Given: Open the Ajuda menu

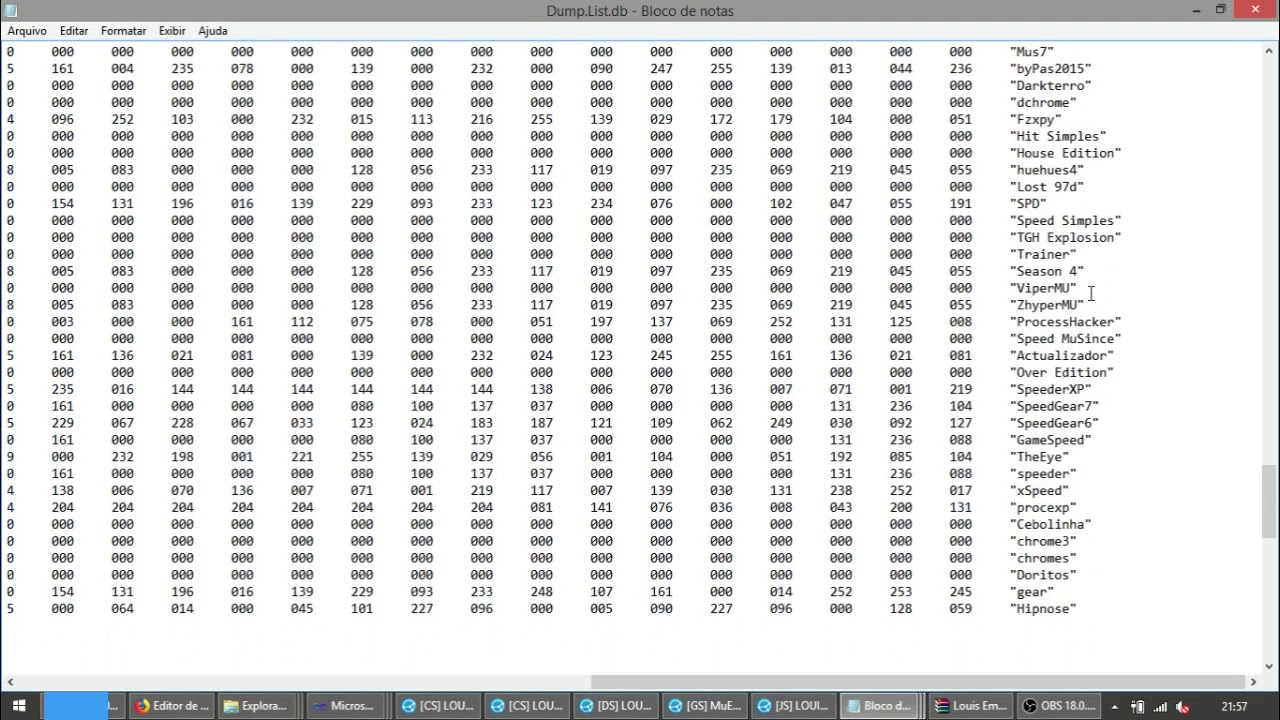Looking at the screenshot, I should pos(212,31).
